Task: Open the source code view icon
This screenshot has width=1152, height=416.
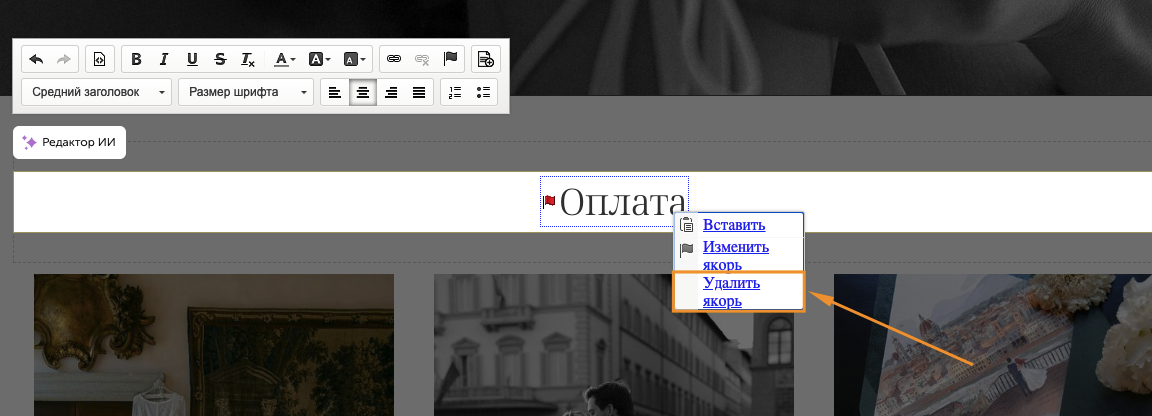Action: click(99, 59)
